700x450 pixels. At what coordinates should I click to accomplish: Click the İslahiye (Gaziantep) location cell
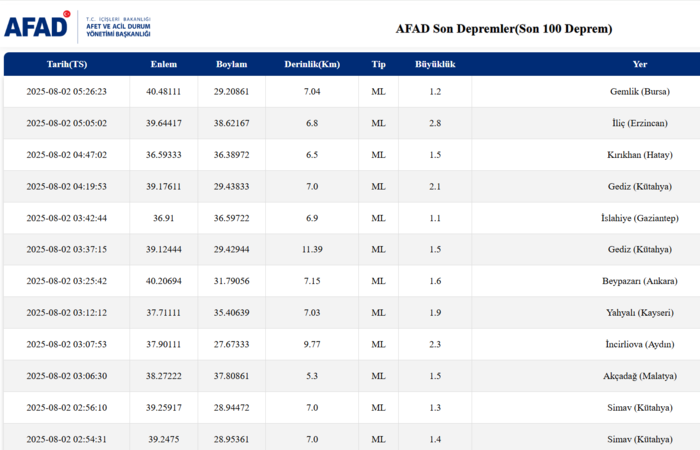point(640,218)
